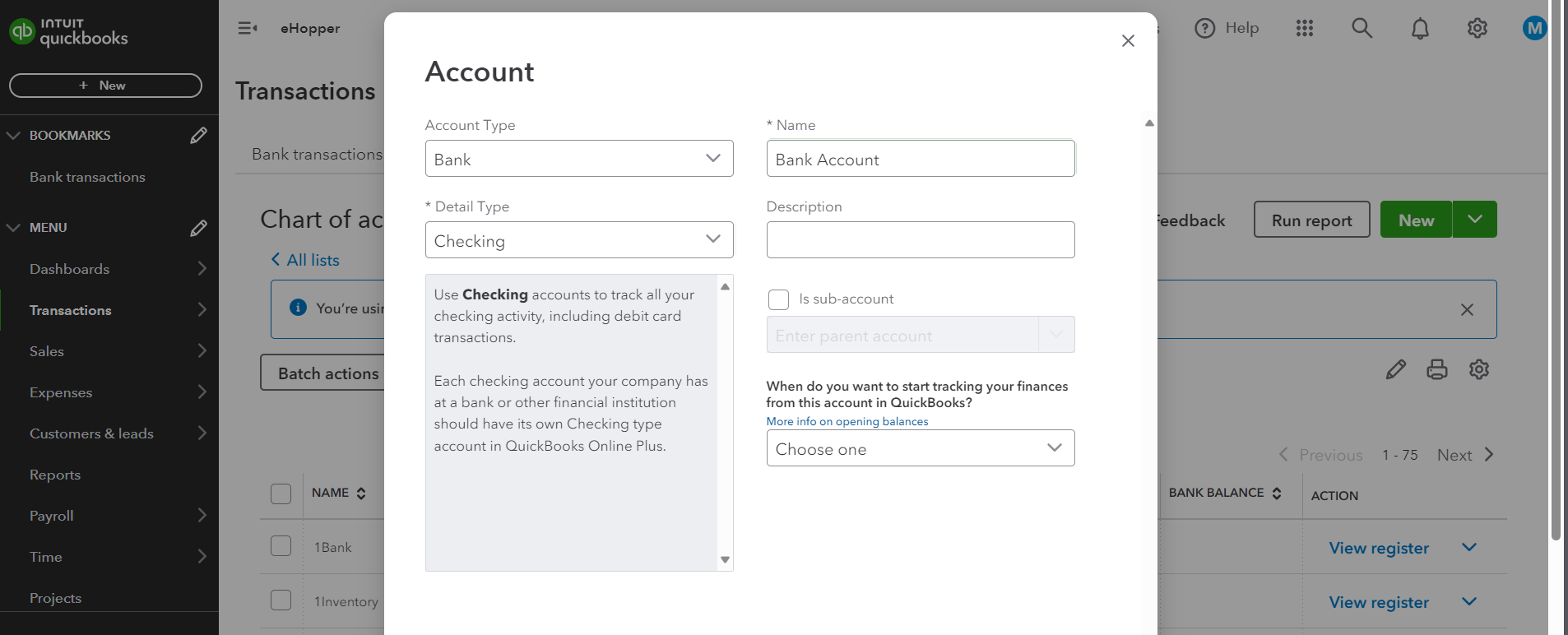
Task: Expand actions arrow for 1Bank row
Action: (x=1469, y=547)
